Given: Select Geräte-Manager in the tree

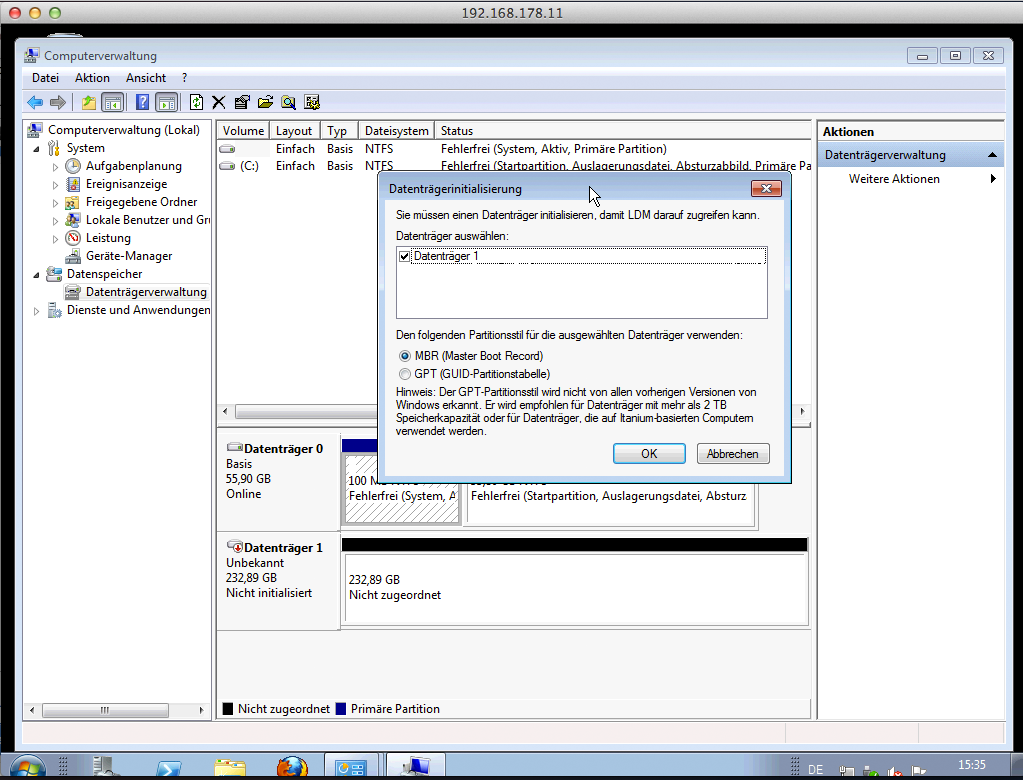Looking at the screenshot, I should (x=129, y=256).
